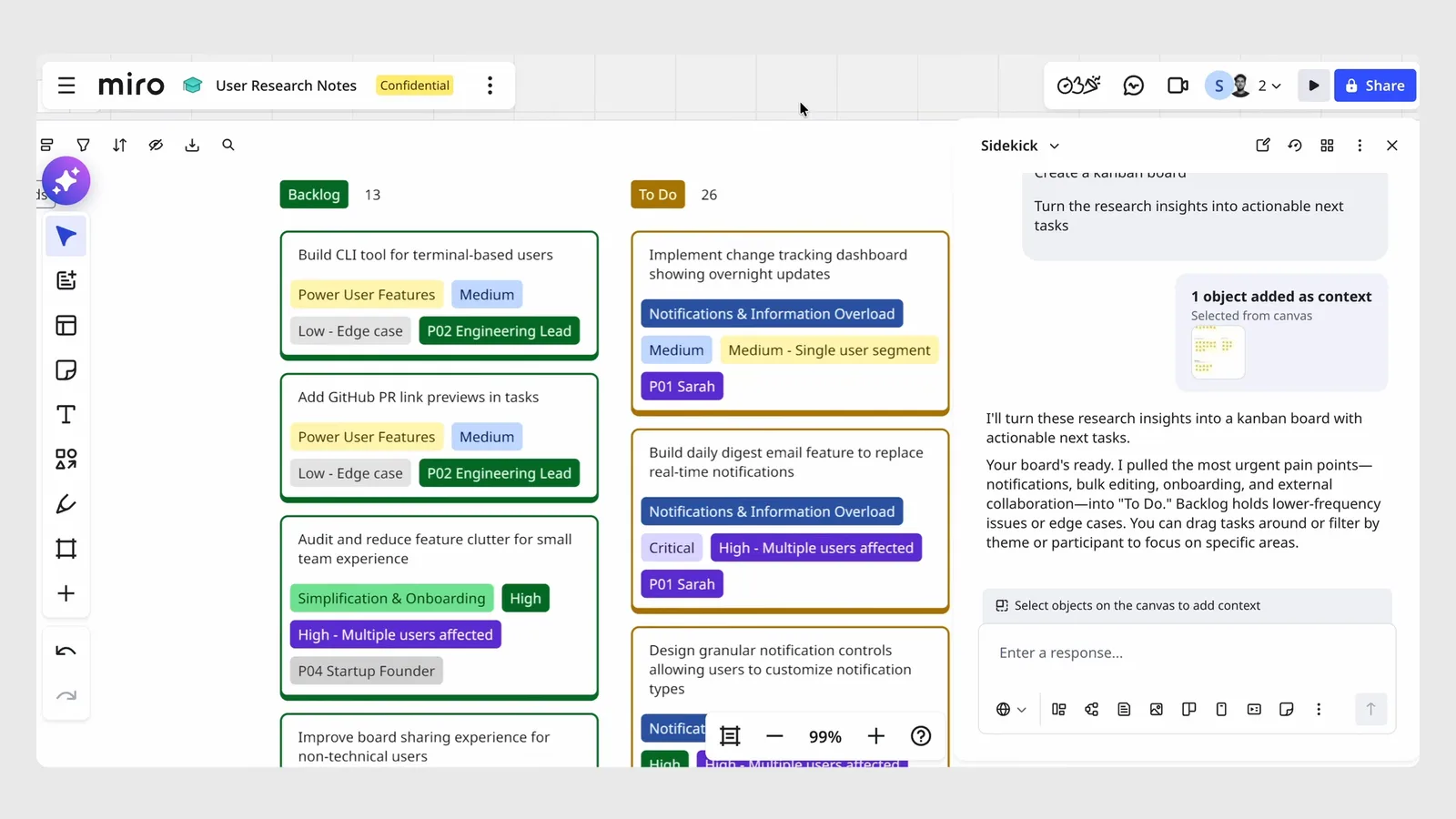Open Sidekick chat history

[x=1295, y=146]
